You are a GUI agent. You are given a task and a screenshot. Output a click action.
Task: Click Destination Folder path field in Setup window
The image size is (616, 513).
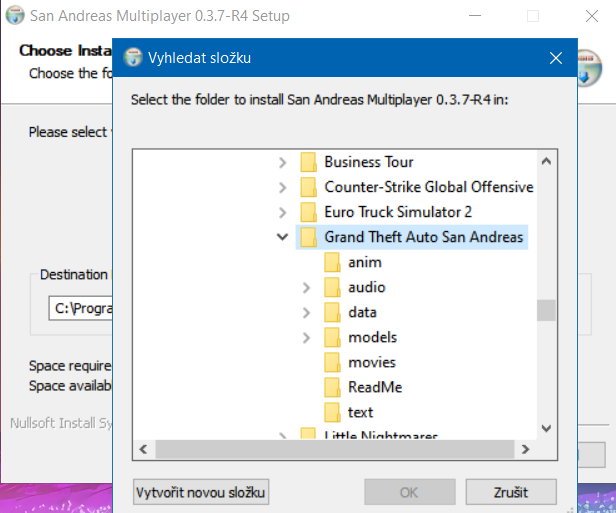[81, 308]
